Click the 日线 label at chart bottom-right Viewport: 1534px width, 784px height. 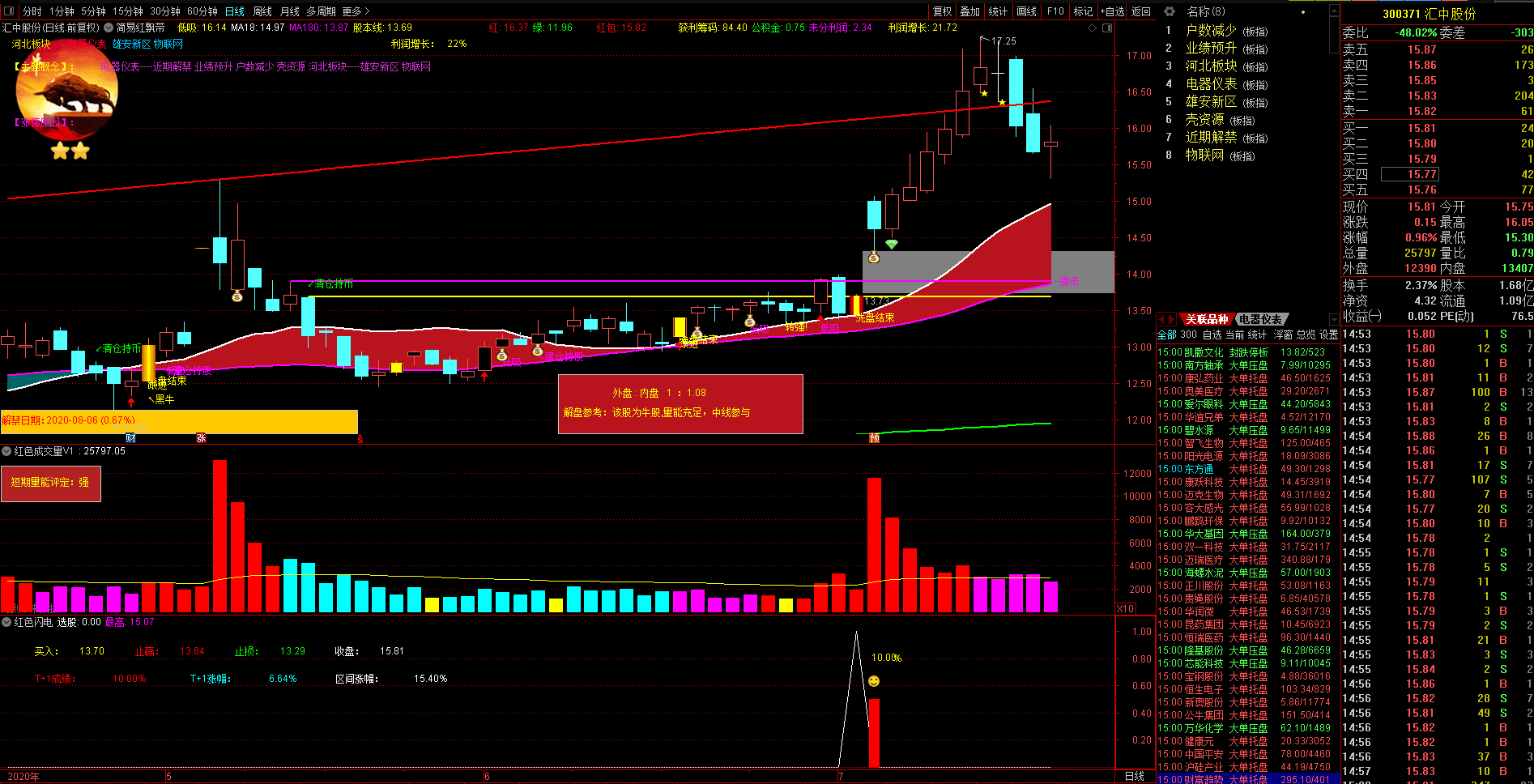point(1135,776)
